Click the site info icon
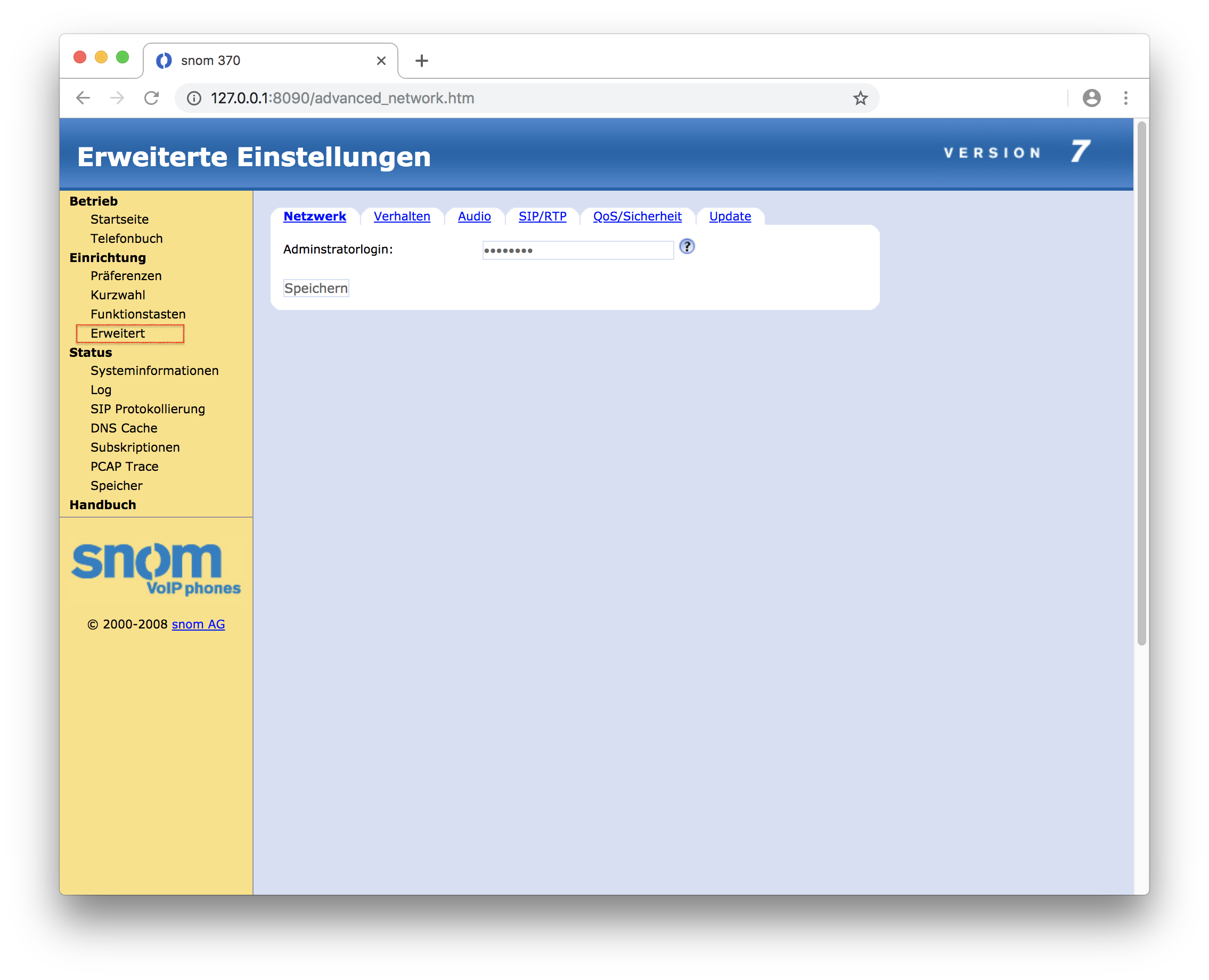The width and height of the screenshot is (1209, 980). click(194, 98)
